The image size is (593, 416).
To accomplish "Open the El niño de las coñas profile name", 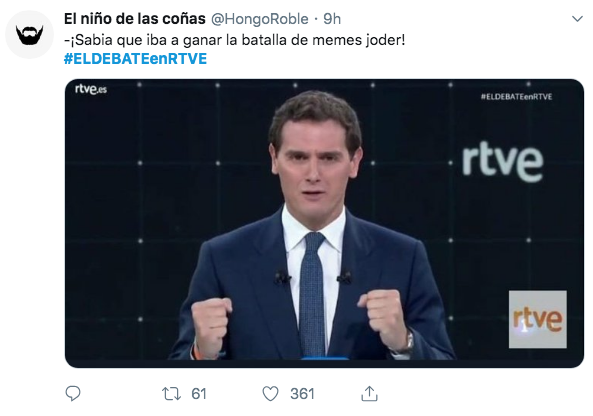I will click(135, 19).
